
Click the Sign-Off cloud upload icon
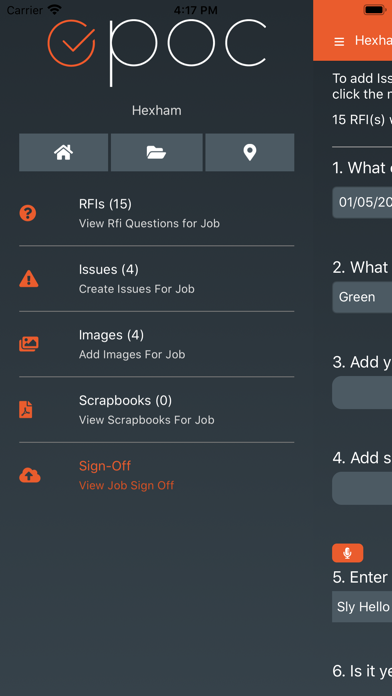point(30,475)
